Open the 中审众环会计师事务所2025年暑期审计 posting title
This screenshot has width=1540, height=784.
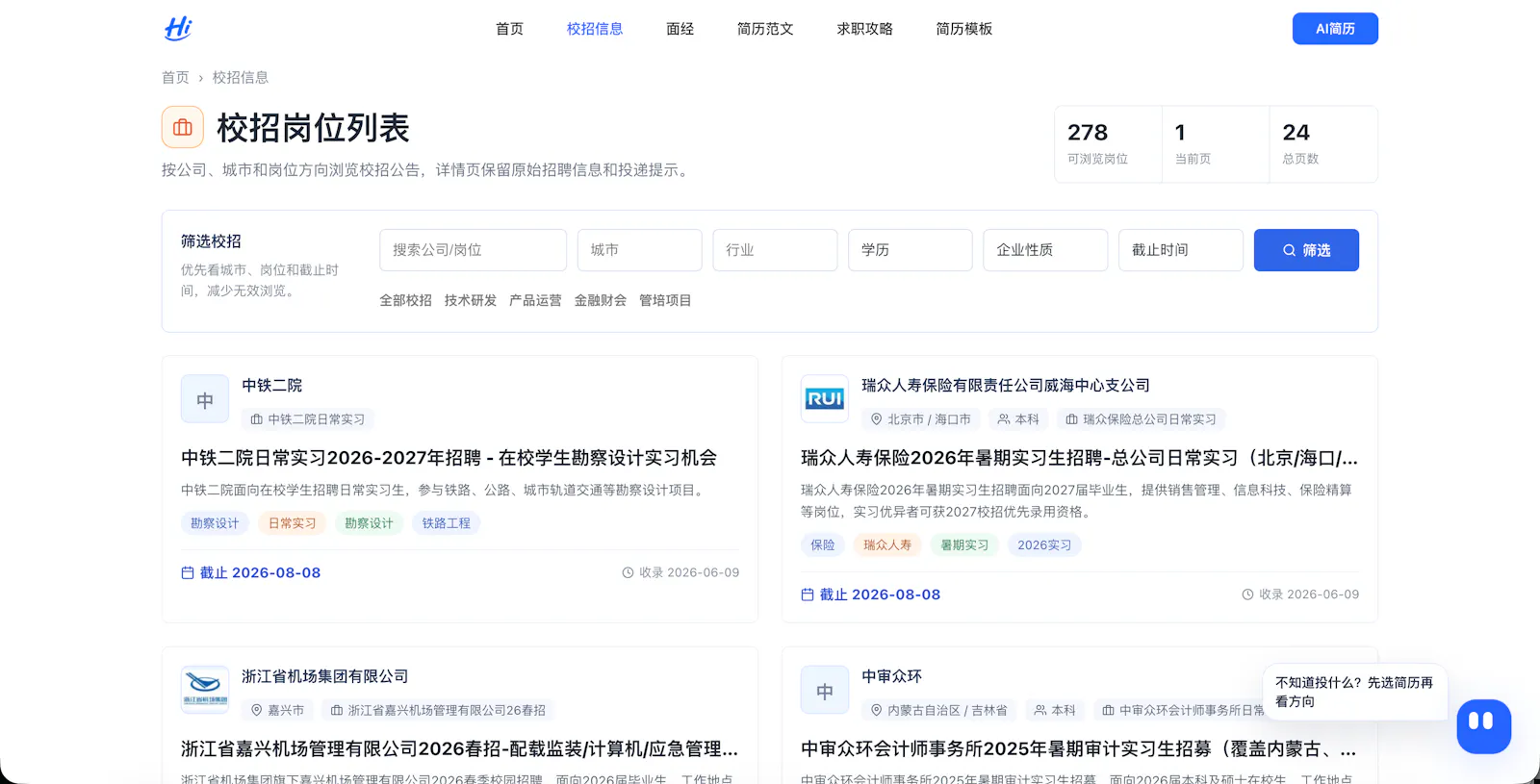1079,748
